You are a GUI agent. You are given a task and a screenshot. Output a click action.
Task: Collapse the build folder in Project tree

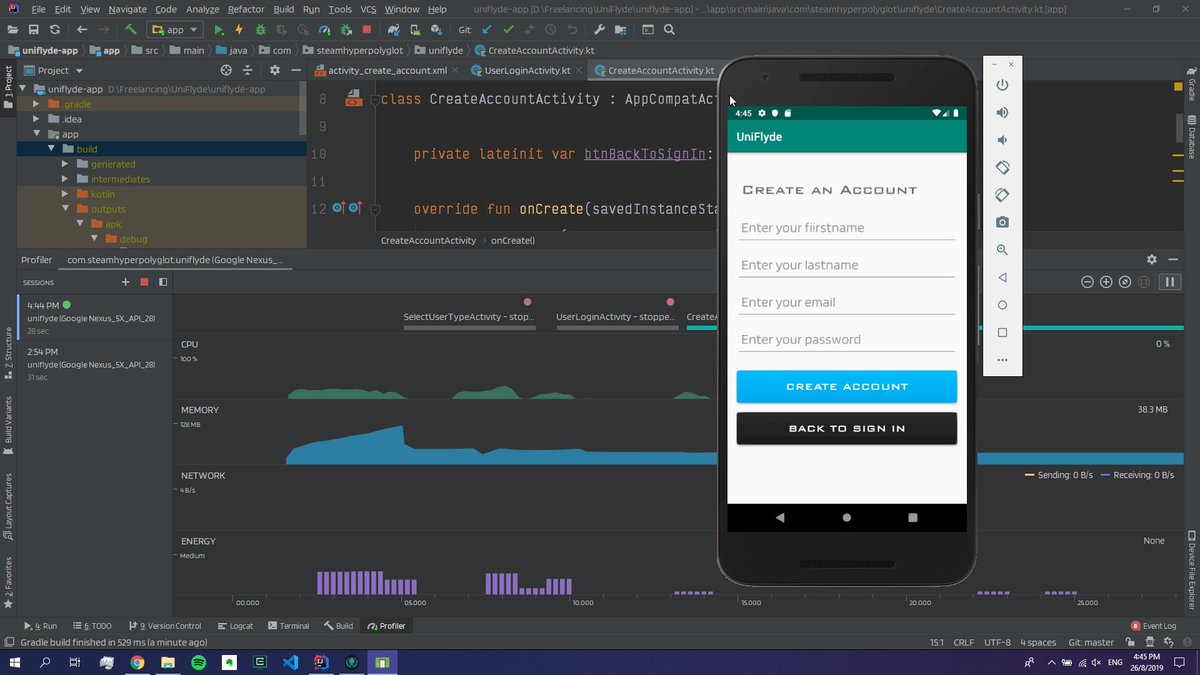[x=51, y=148]
